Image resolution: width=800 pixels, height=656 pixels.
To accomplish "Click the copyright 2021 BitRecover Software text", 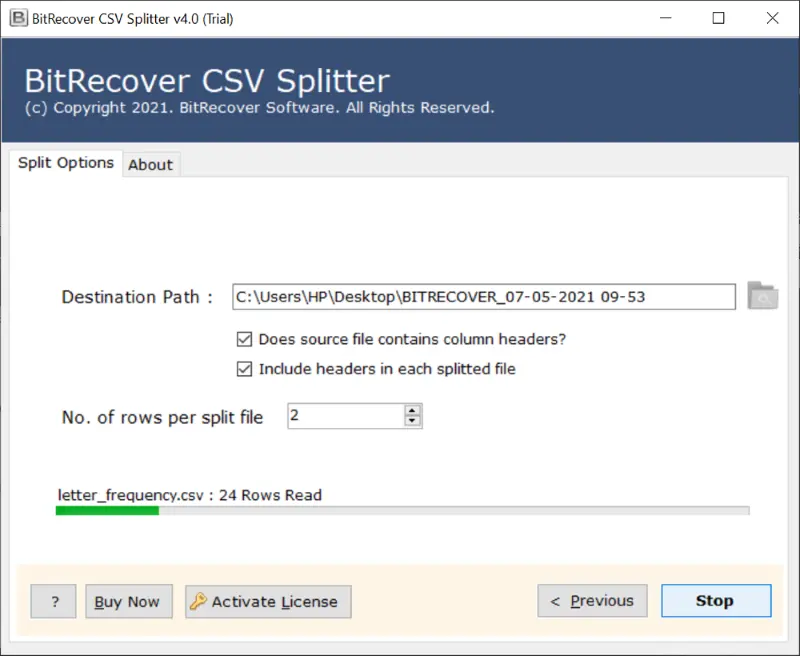I will click(x=259, y=108).
